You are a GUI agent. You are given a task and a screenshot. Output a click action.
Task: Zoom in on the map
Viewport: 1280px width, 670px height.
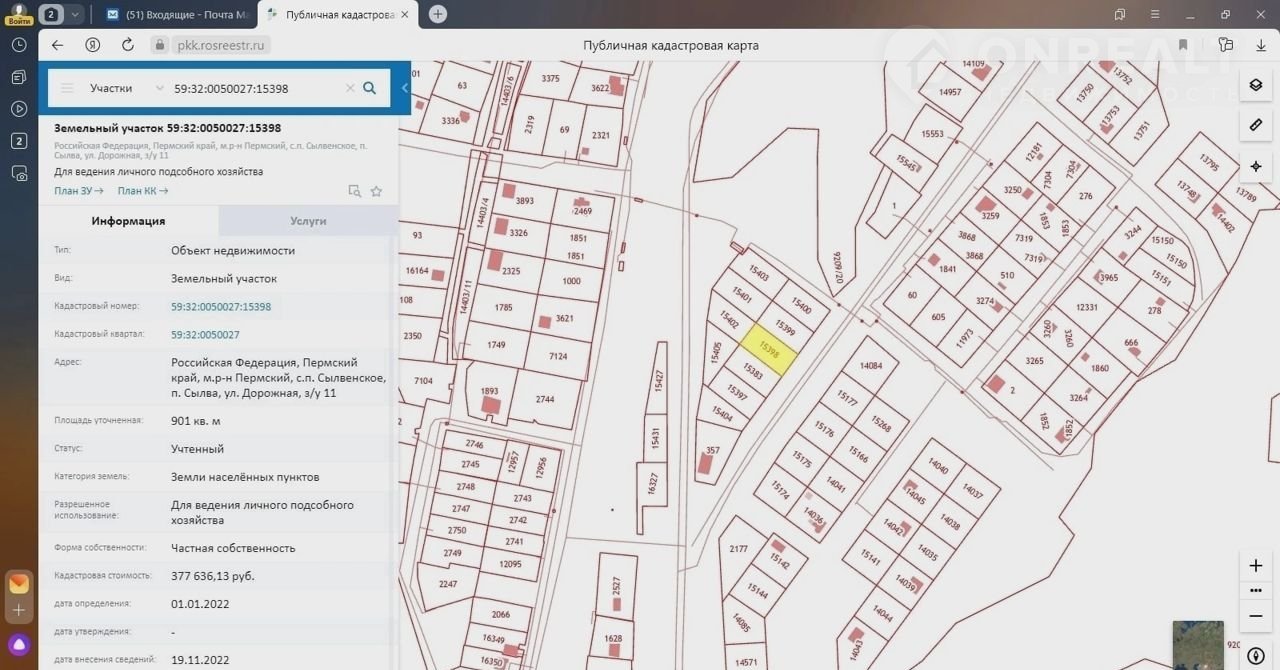(x=1256, y=565)
